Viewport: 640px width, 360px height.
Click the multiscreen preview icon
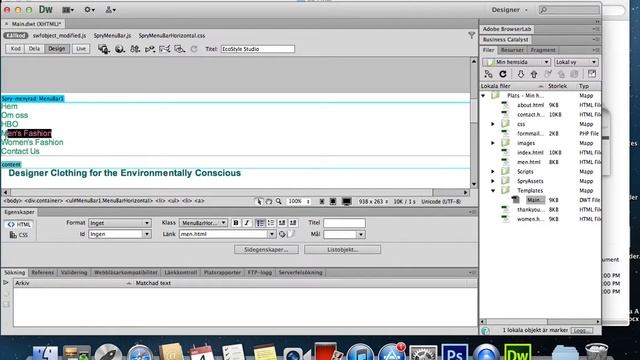[104, 49]
